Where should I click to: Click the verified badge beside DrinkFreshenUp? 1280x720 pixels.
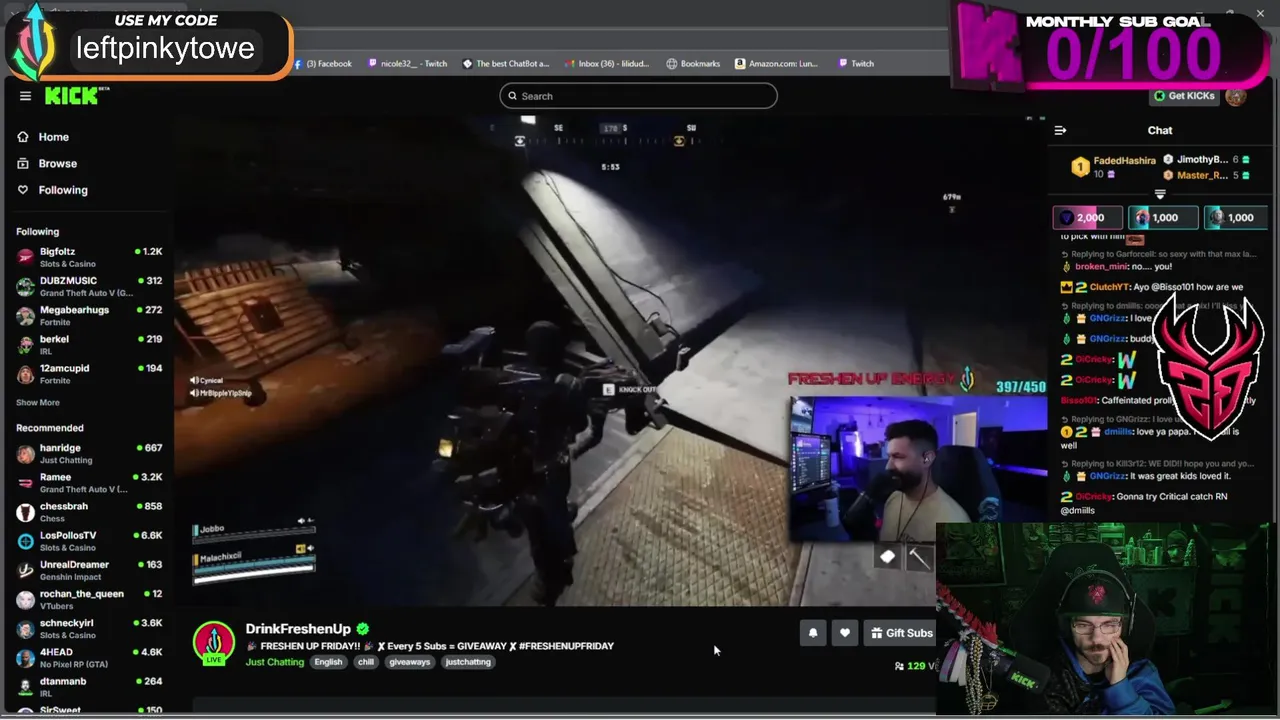click(x=363, y=629)
